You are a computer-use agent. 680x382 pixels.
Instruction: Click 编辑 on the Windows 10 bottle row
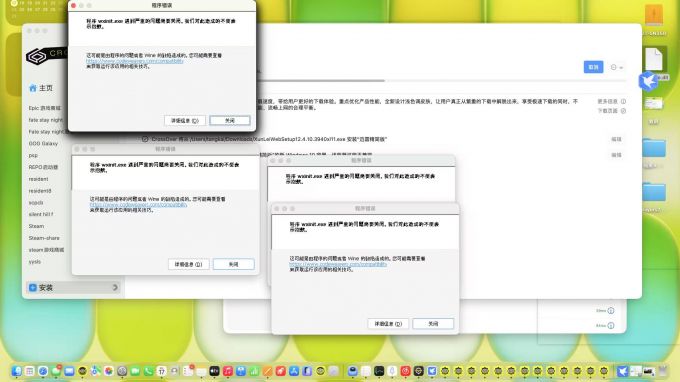point(616,155)
